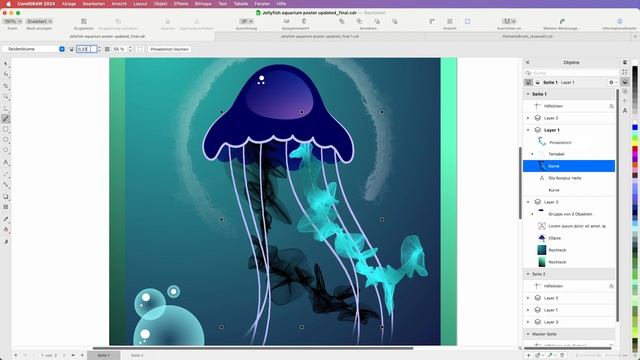Click the Pinselstrich löschen button
The height and width of the screenshot is (360, 640).
(169, 49)
